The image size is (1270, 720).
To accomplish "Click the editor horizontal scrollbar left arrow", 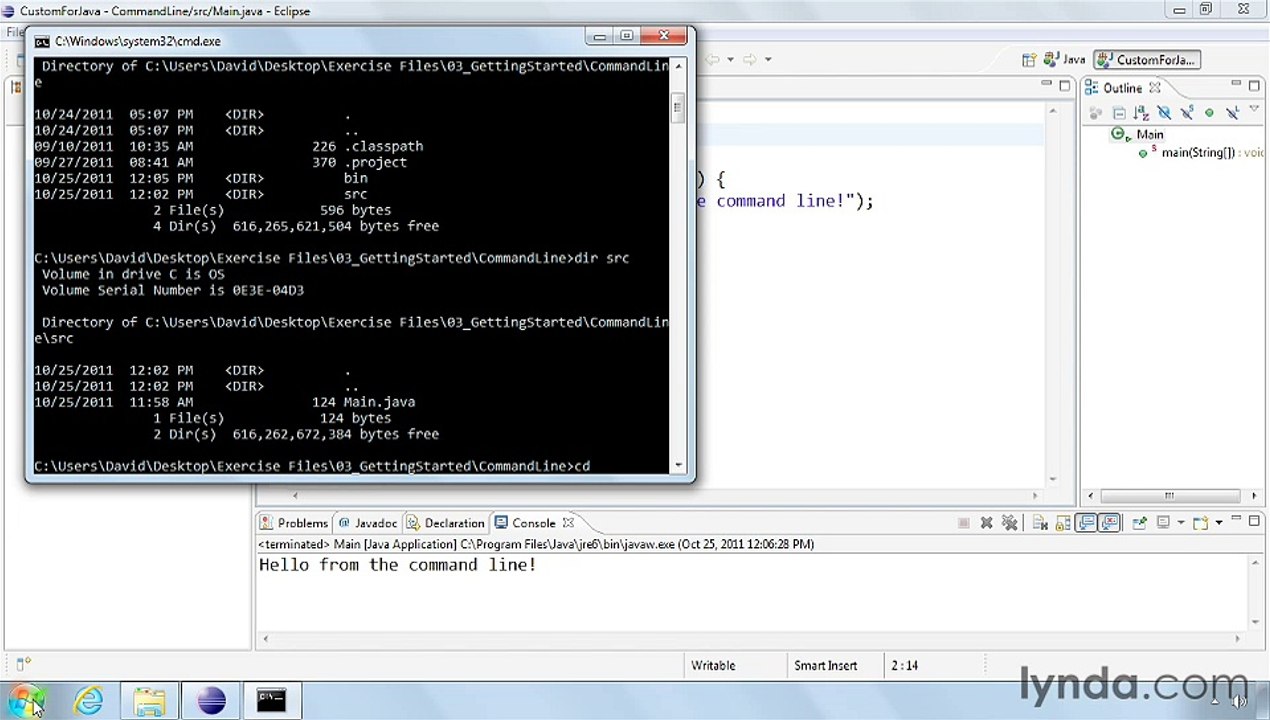I will [294, 495].
